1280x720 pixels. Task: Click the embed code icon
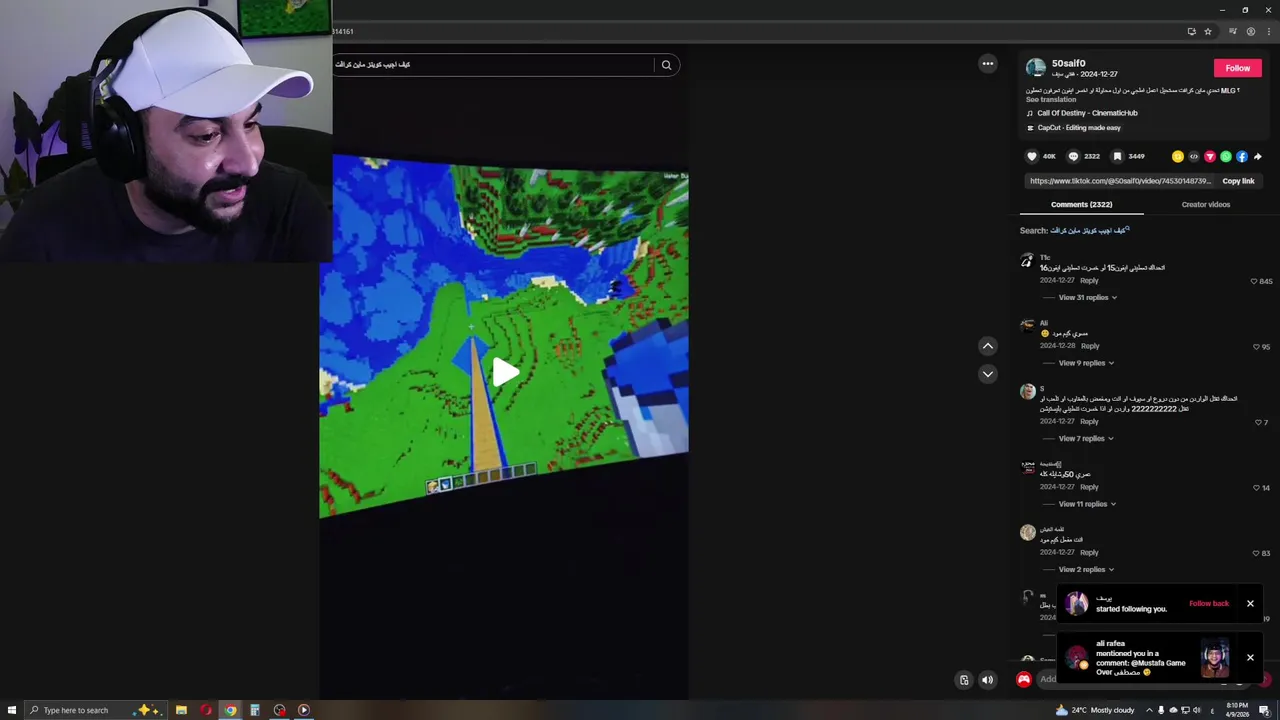(x=1194, y=157)
